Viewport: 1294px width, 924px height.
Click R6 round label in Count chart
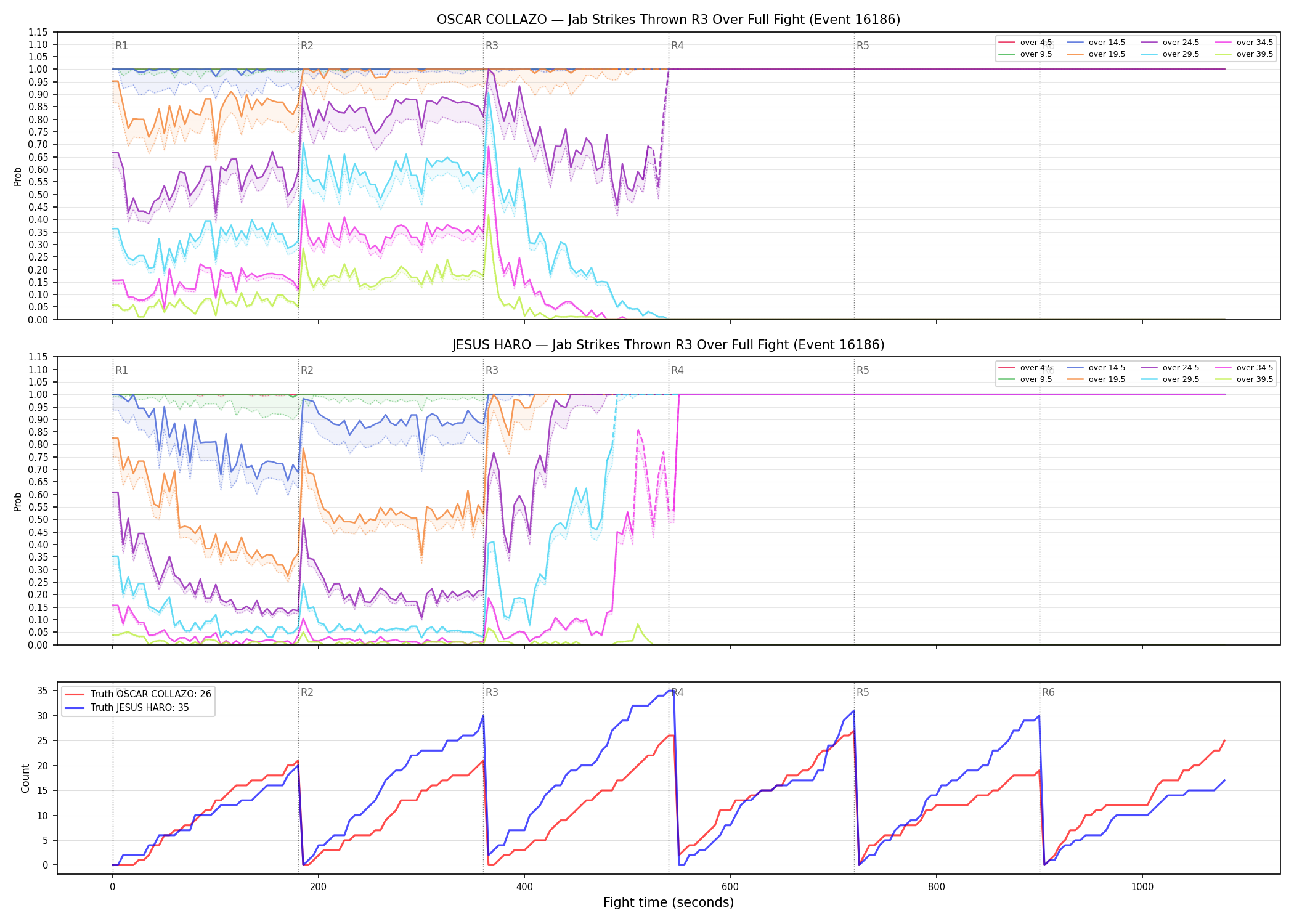click(1048, 692)
